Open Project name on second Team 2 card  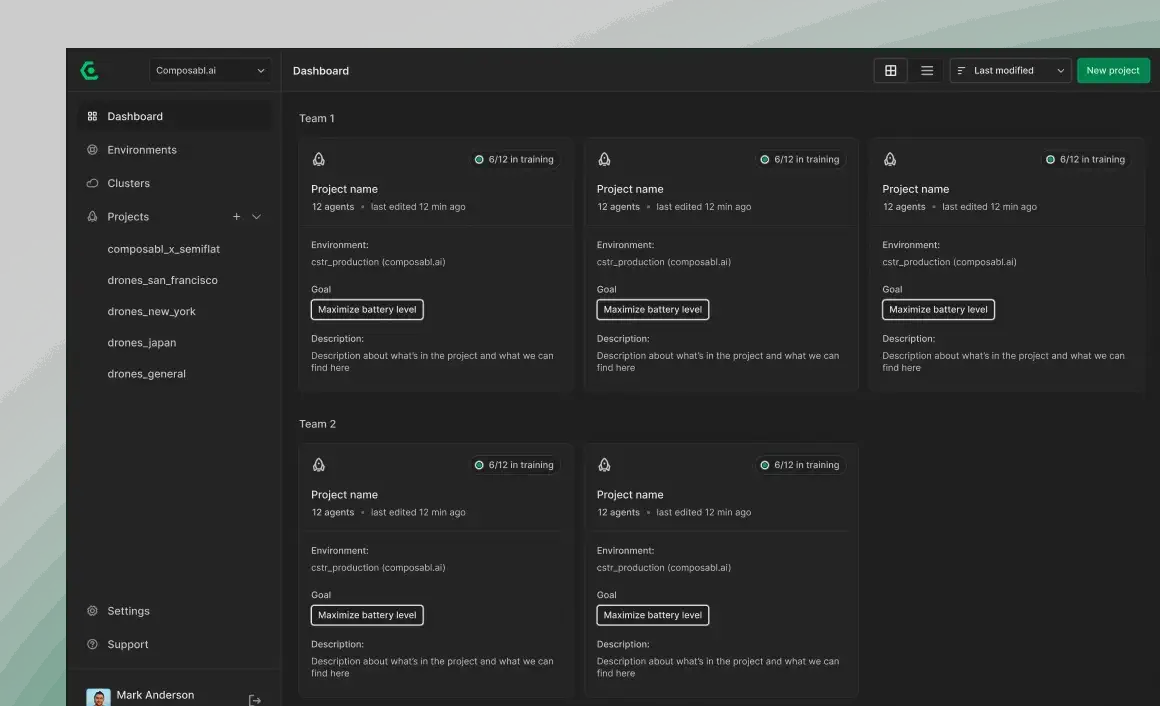coord(630,495)
